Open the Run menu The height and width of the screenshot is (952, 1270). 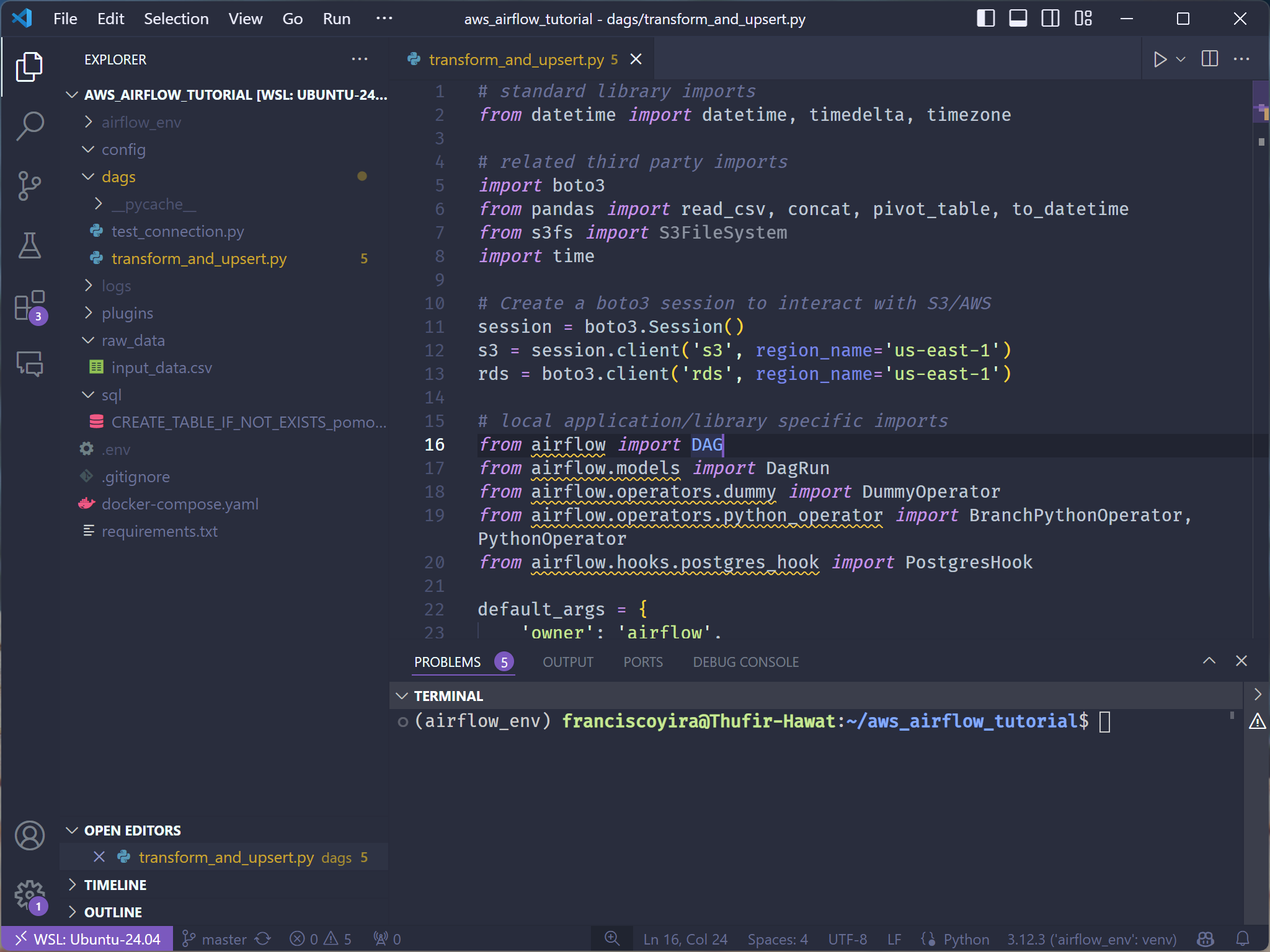pyautogui.click(x=335, y=19)
